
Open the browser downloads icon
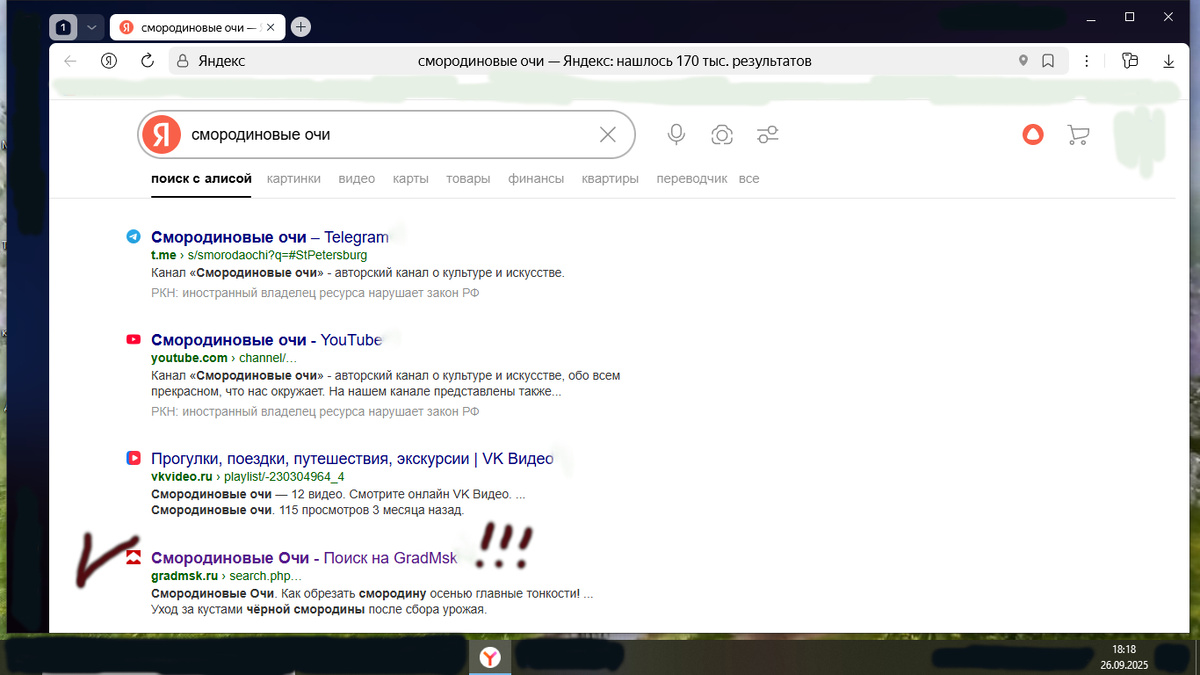[x=1168, y=61]
